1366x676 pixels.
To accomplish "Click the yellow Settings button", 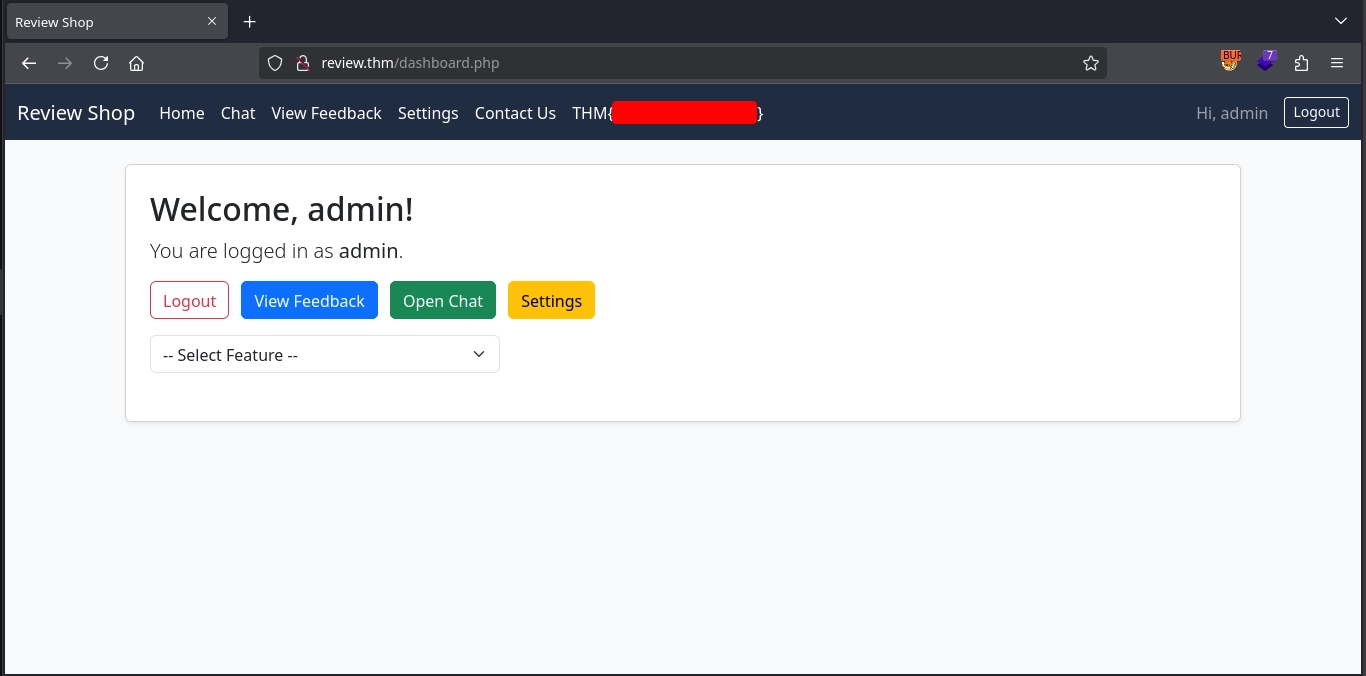I will coord(551,301).
